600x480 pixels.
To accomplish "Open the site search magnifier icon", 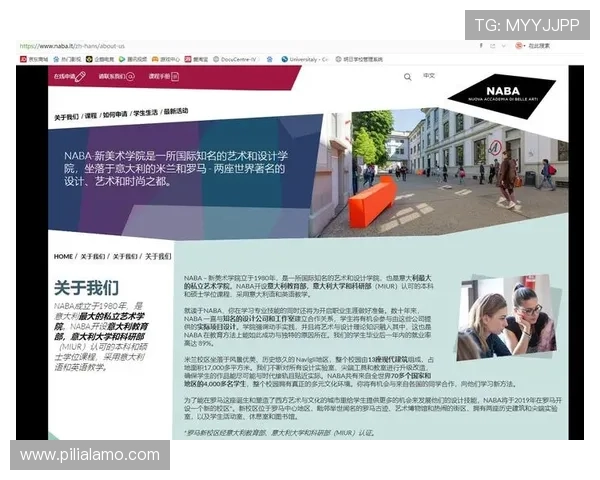I will [408, 77].
